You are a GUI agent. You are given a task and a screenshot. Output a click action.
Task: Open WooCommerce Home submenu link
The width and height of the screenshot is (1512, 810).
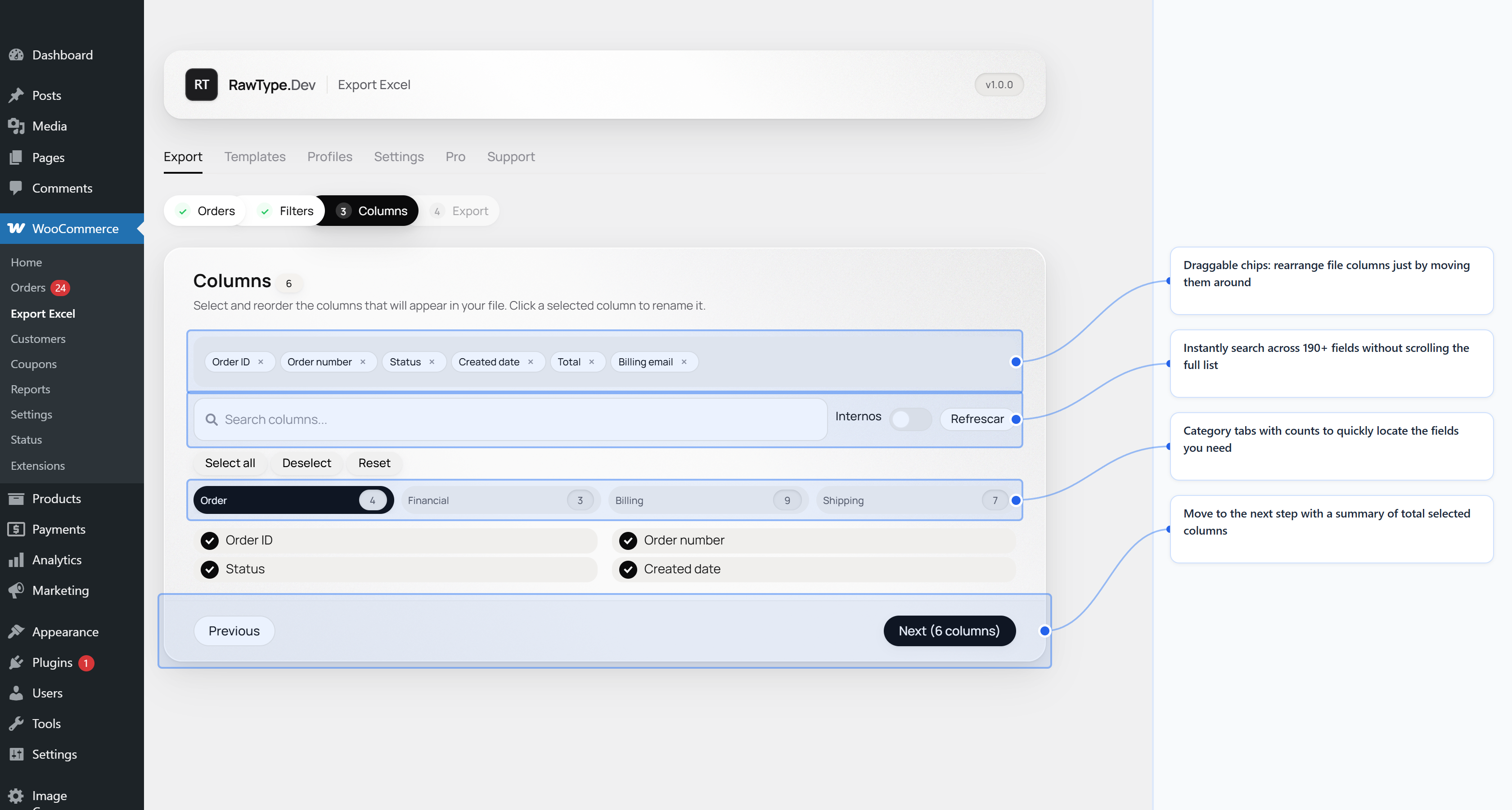(27, 262)
